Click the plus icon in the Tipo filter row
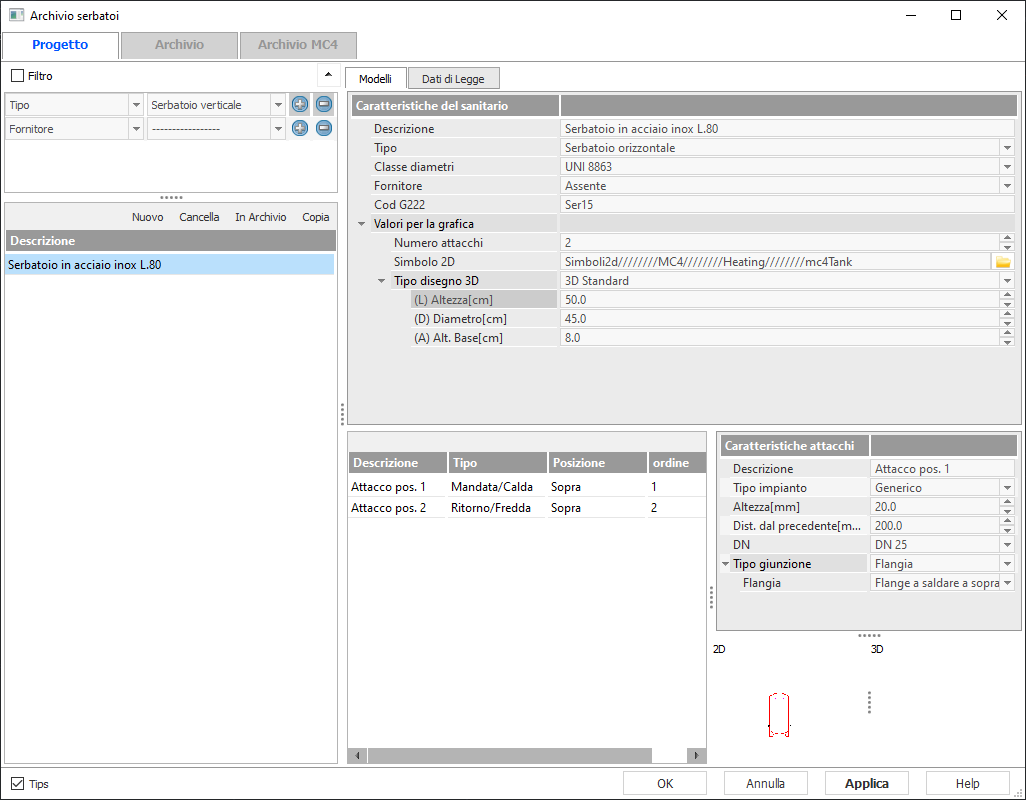 point(299,105)
